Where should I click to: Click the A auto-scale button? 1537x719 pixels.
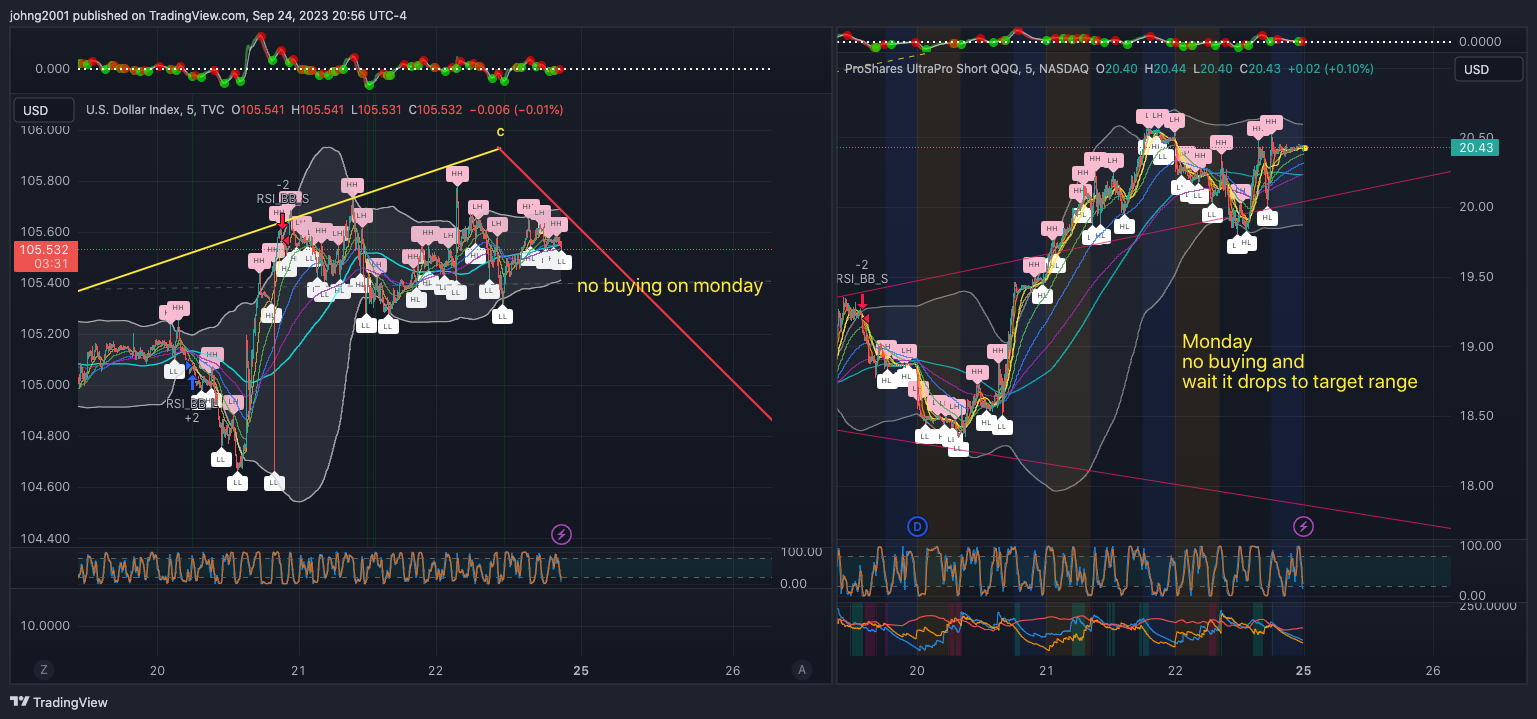pos(801,670)
